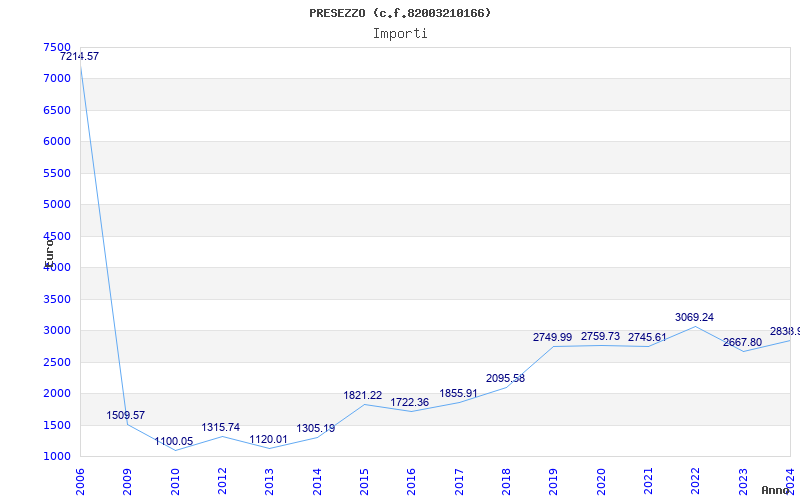Click the 1821.22 data label

(x=363, y=395)
